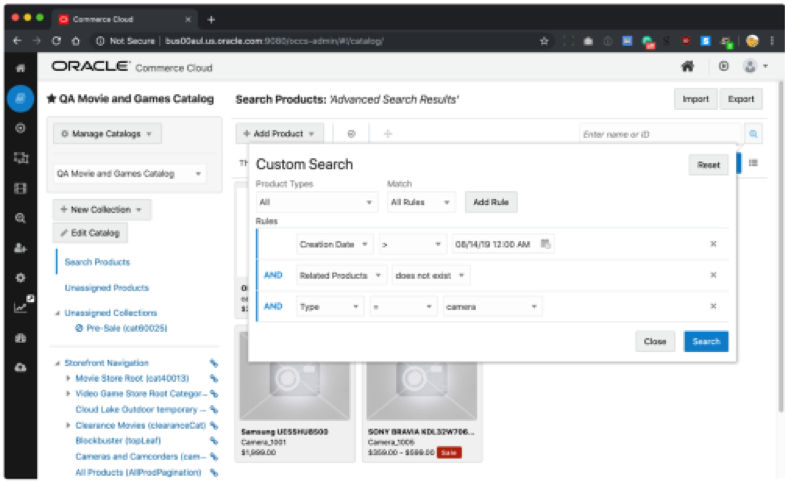This screenshot has height=483, width=785.
Task: Open the 'does not exist' operator dropdown
Action: tap(434, 275)
